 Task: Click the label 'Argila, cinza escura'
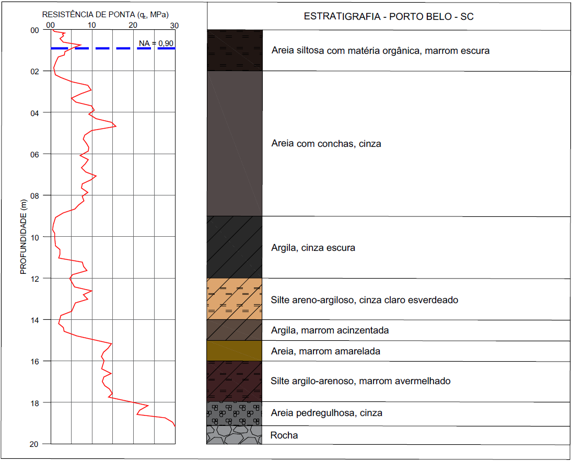pyautogui.click(x=313, y=248)
